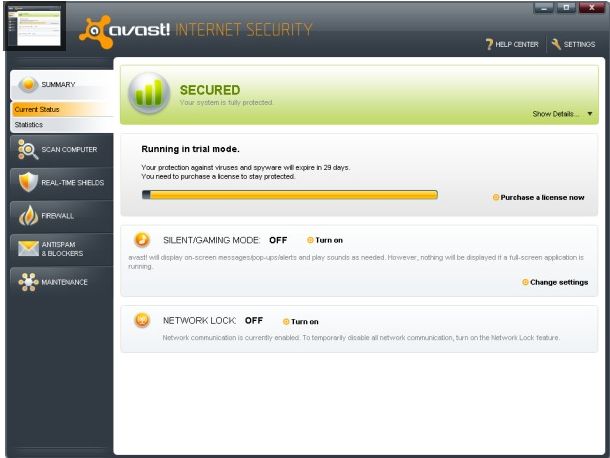Open the Firewall flame icon

[27, 215]
